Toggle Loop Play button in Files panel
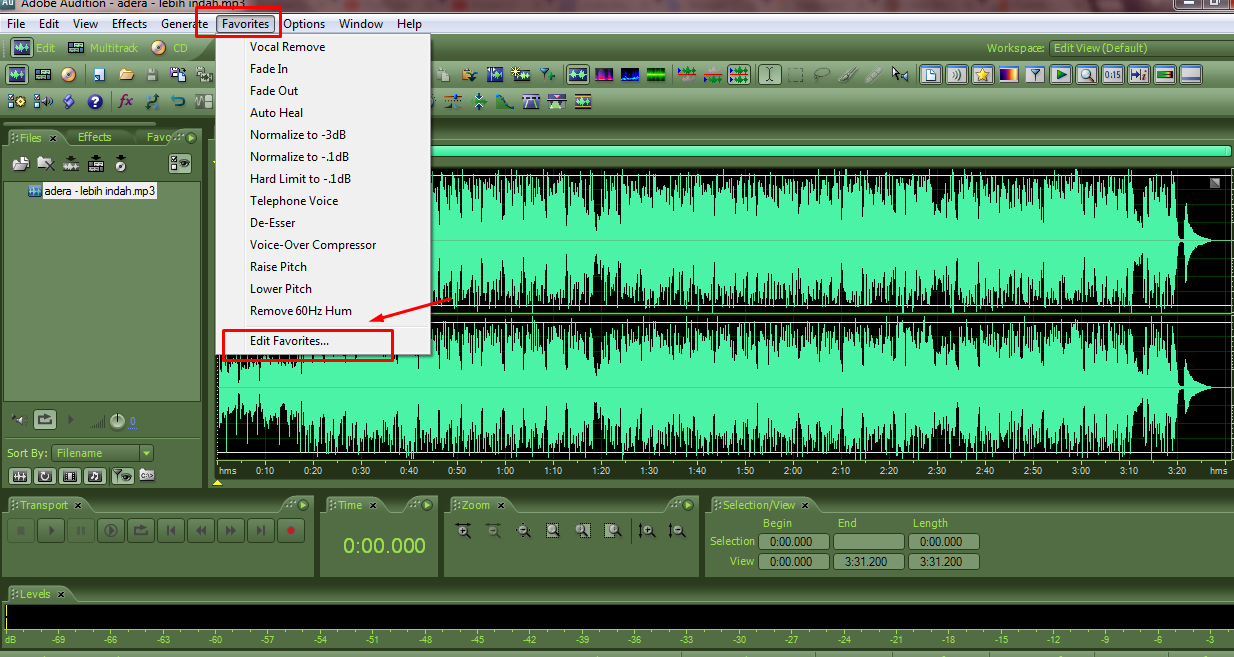 pos(45,420)
